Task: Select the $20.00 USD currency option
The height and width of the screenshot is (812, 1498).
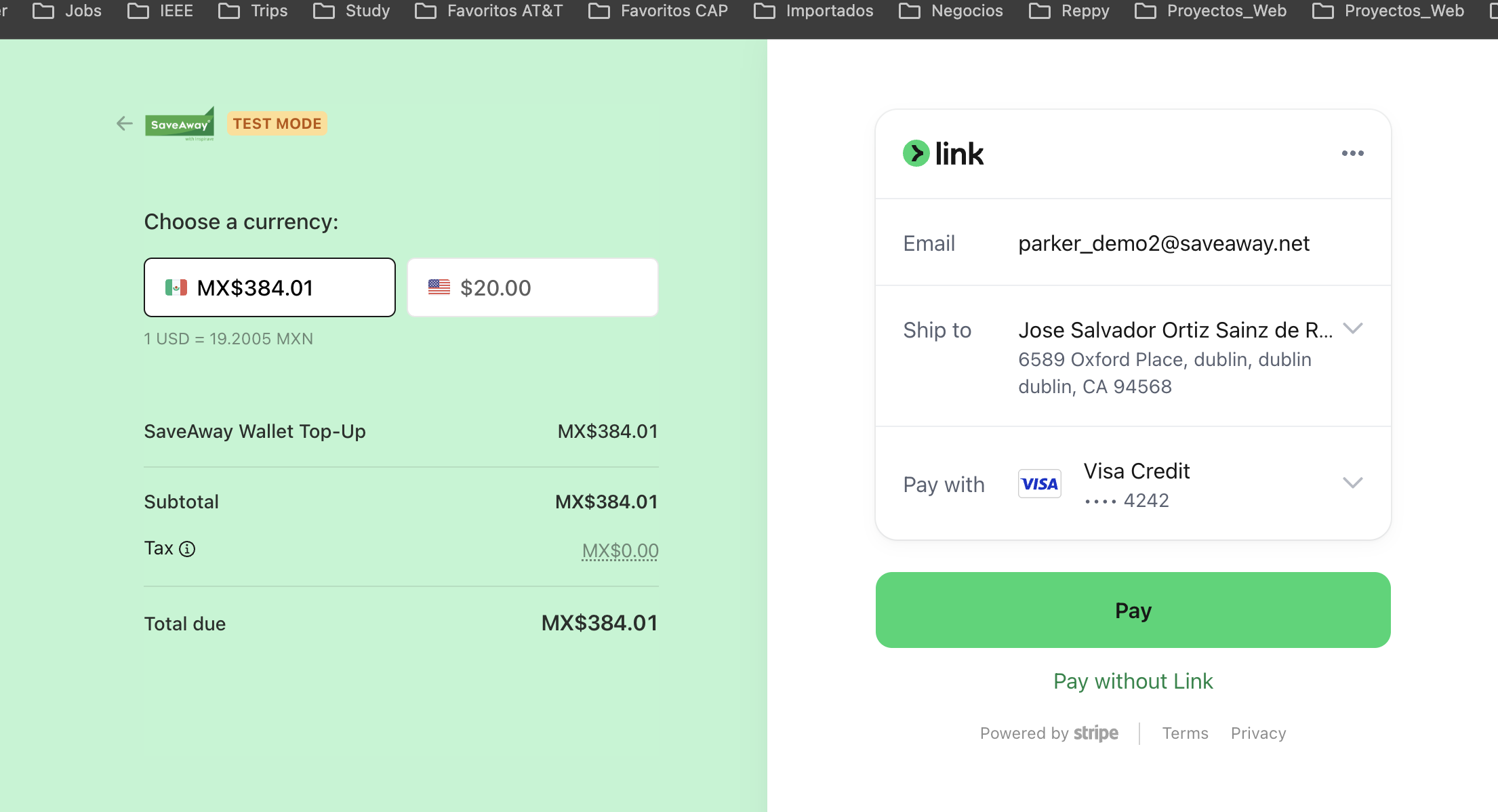Action: (532, 287)
